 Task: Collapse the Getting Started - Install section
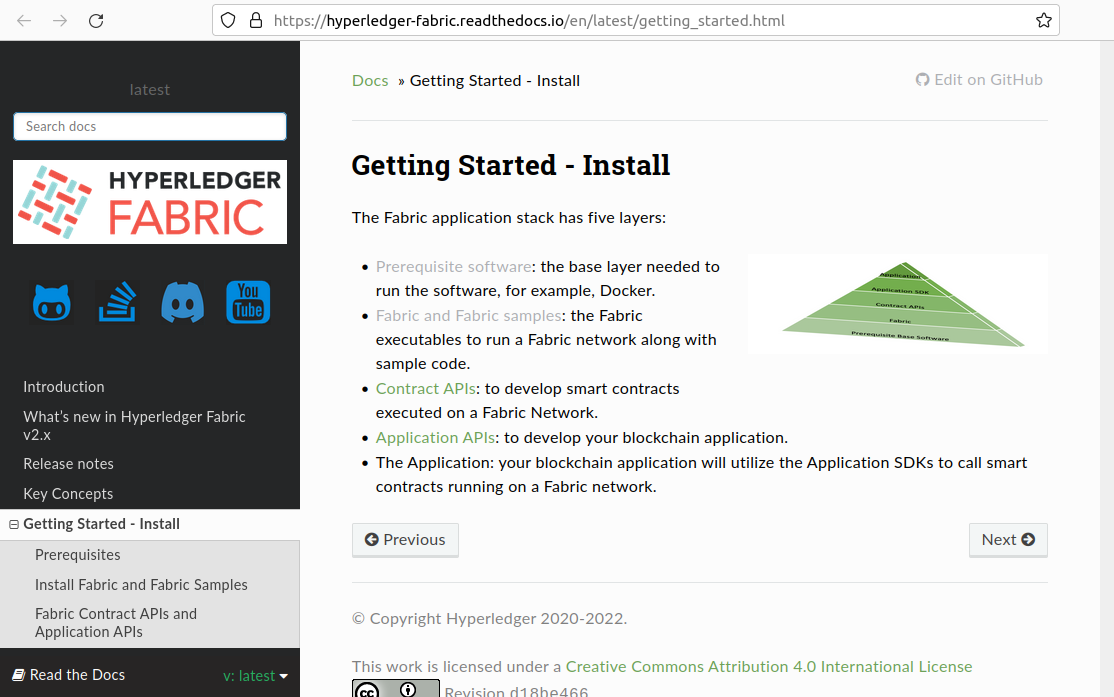pos(13,524)
